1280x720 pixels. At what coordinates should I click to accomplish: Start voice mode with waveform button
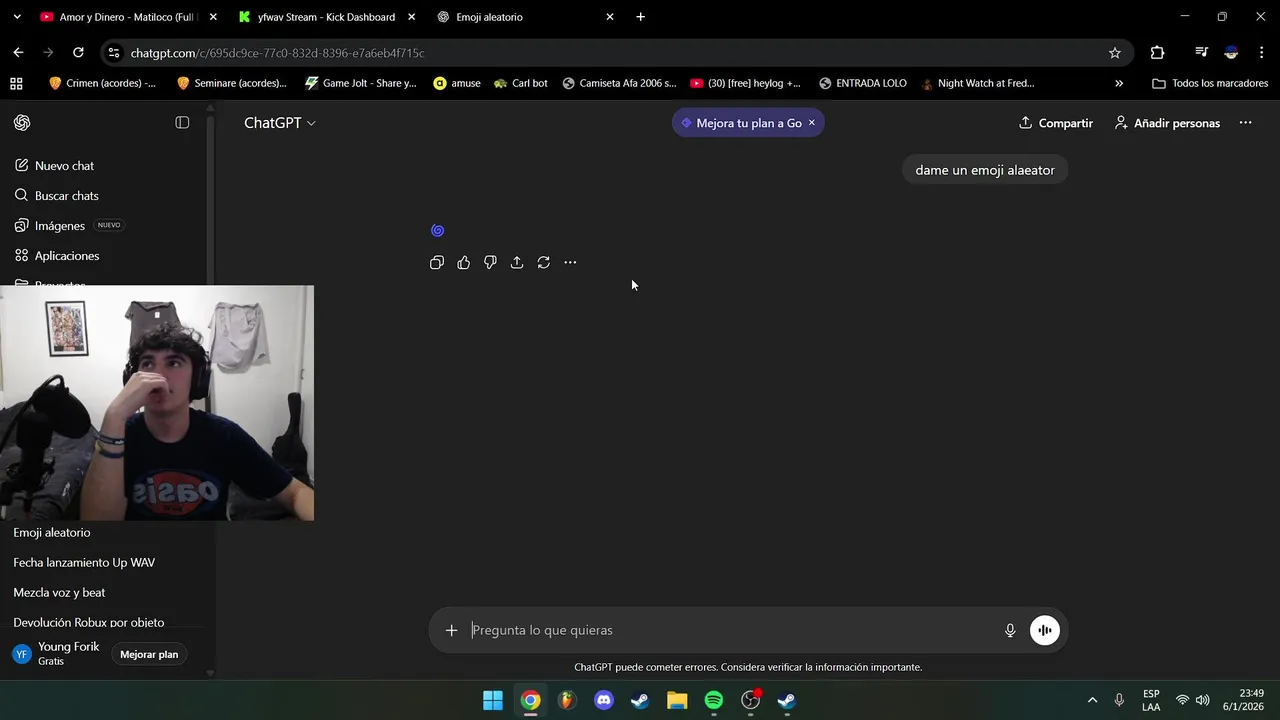(x=1045, y=630)
